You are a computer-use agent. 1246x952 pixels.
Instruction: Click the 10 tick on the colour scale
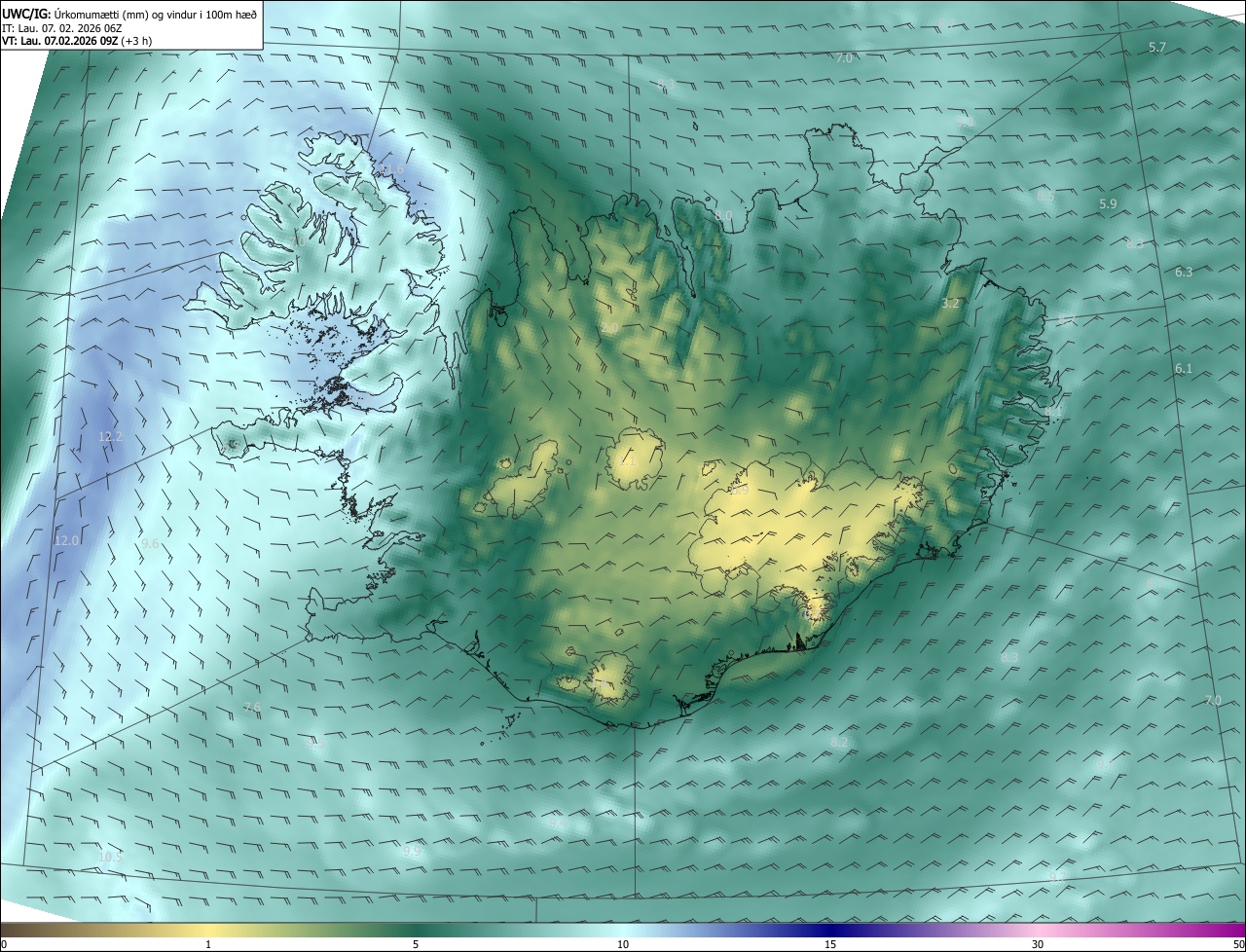click(623, 944)
